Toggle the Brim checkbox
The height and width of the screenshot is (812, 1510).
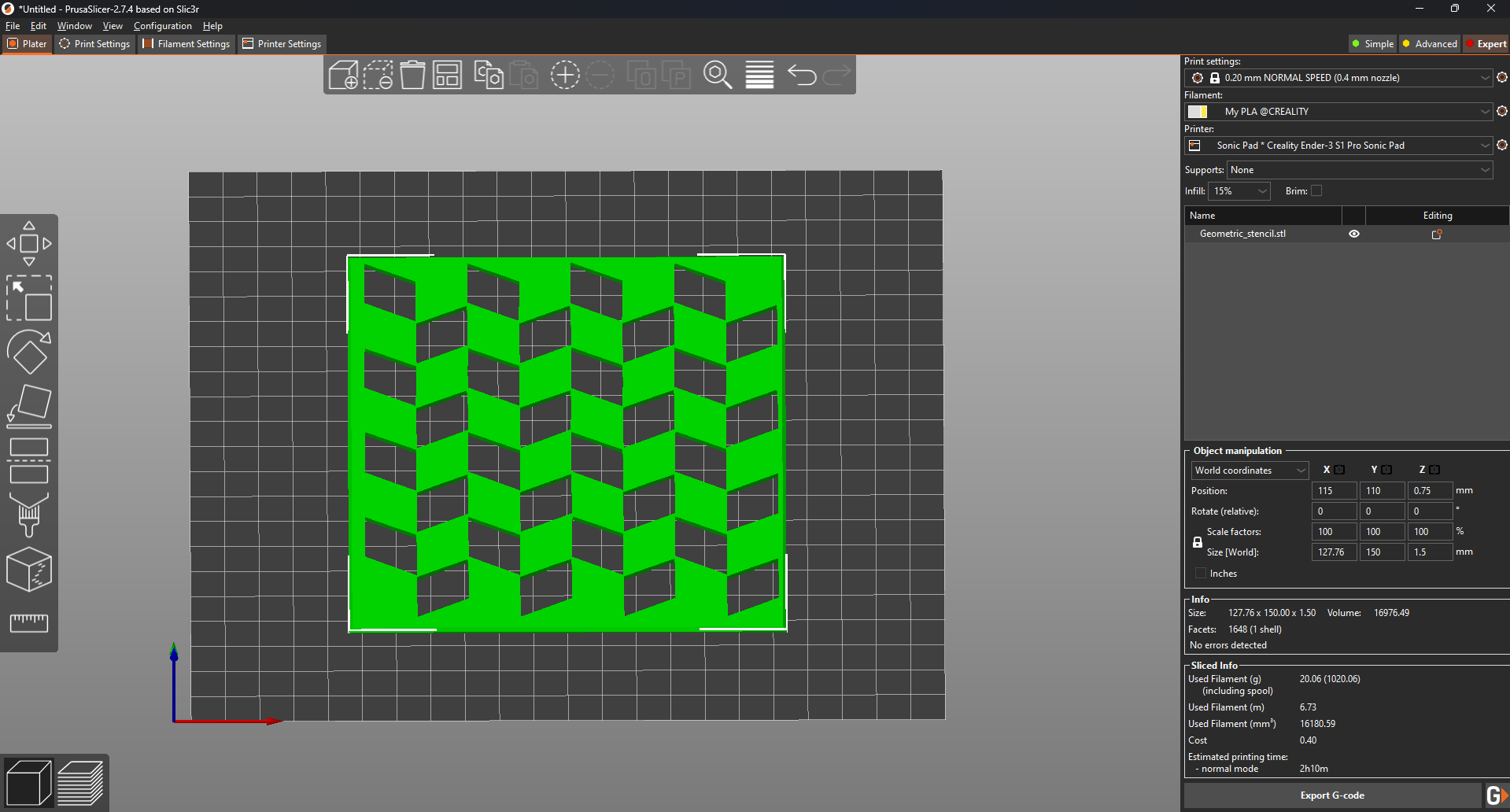(x=1316, y=191)
